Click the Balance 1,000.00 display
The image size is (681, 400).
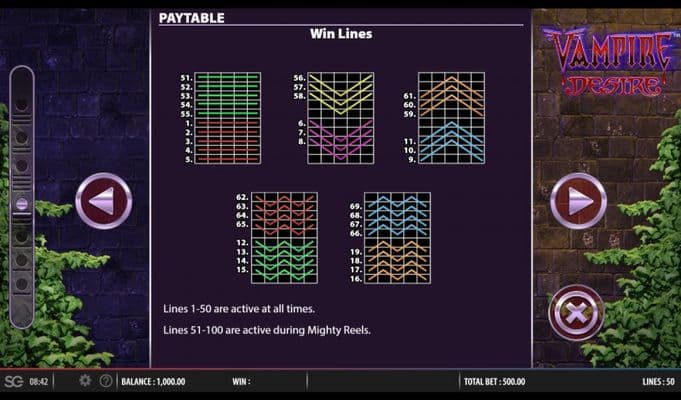pos(153,381)
